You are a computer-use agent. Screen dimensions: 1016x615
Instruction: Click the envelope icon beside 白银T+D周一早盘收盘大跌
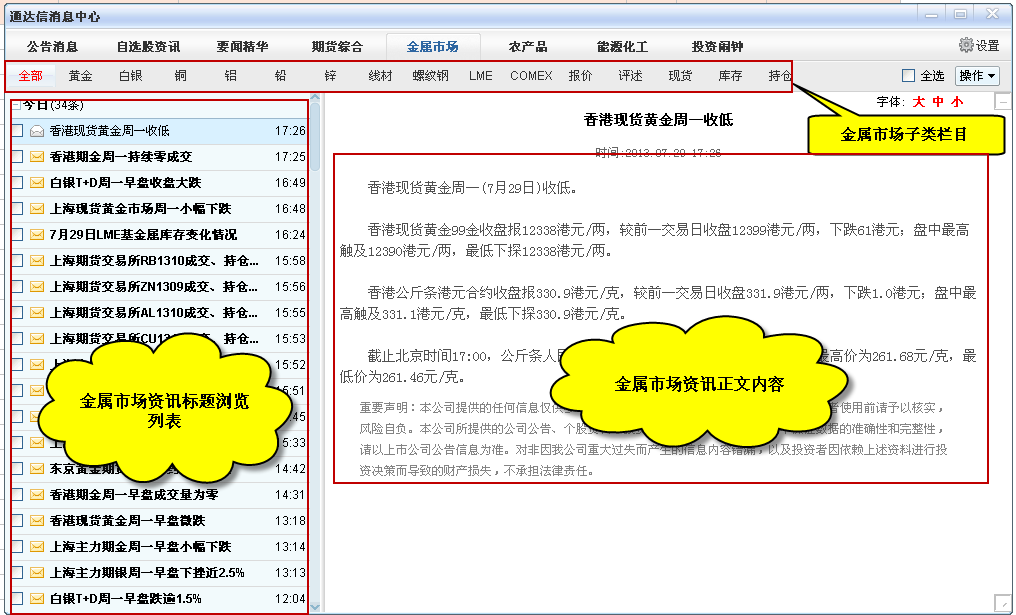(x=37, y=182)
